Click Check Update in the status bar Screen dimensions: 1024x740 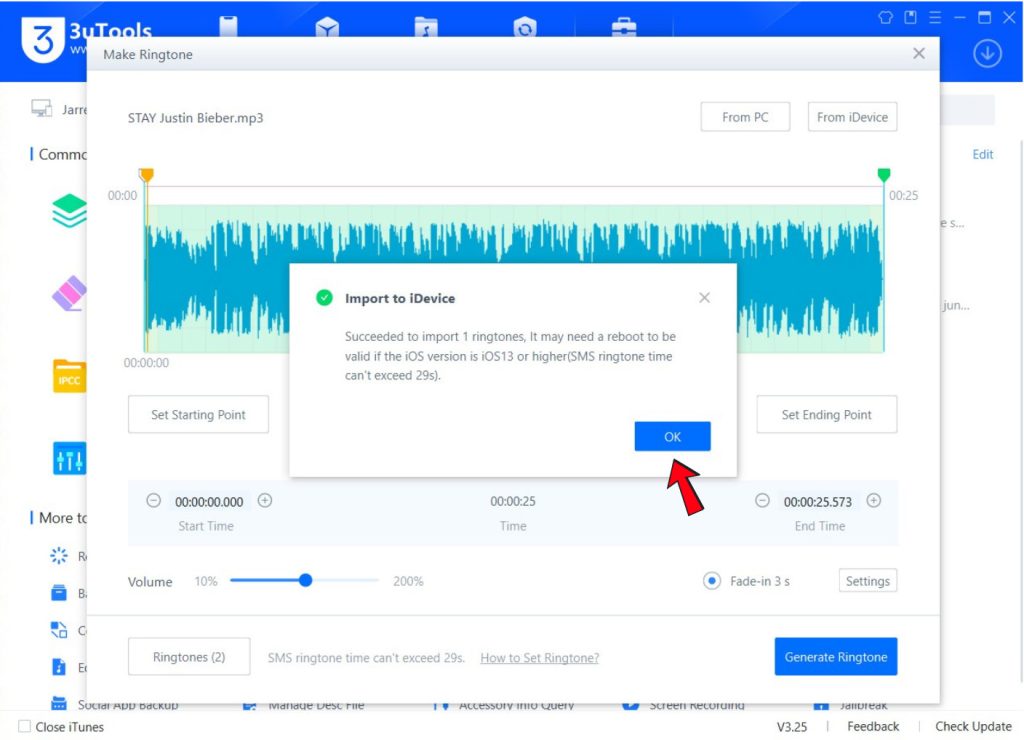973,726
